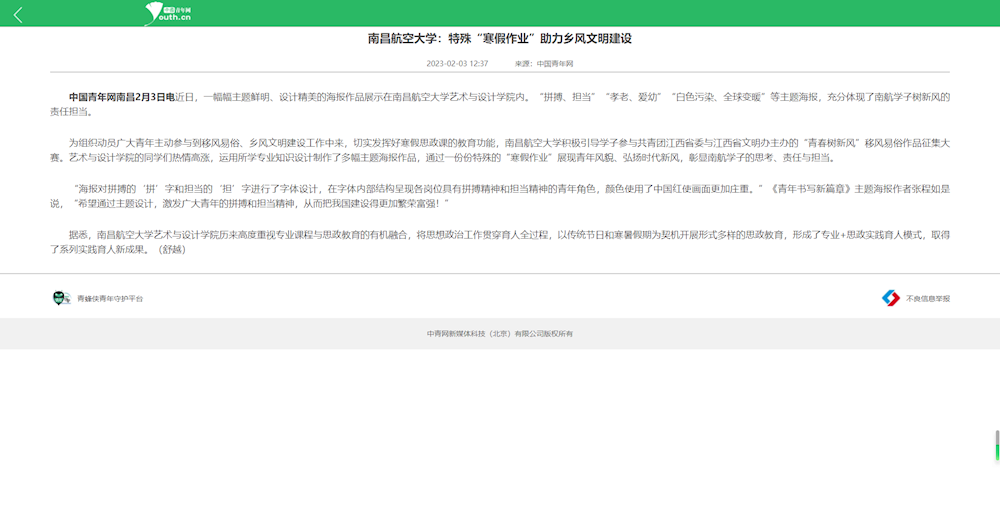This screenshot has width=1000, height=506.
Task: Click the footer copyright 中青网新媒体科技 text
Action: coord(500,333)
